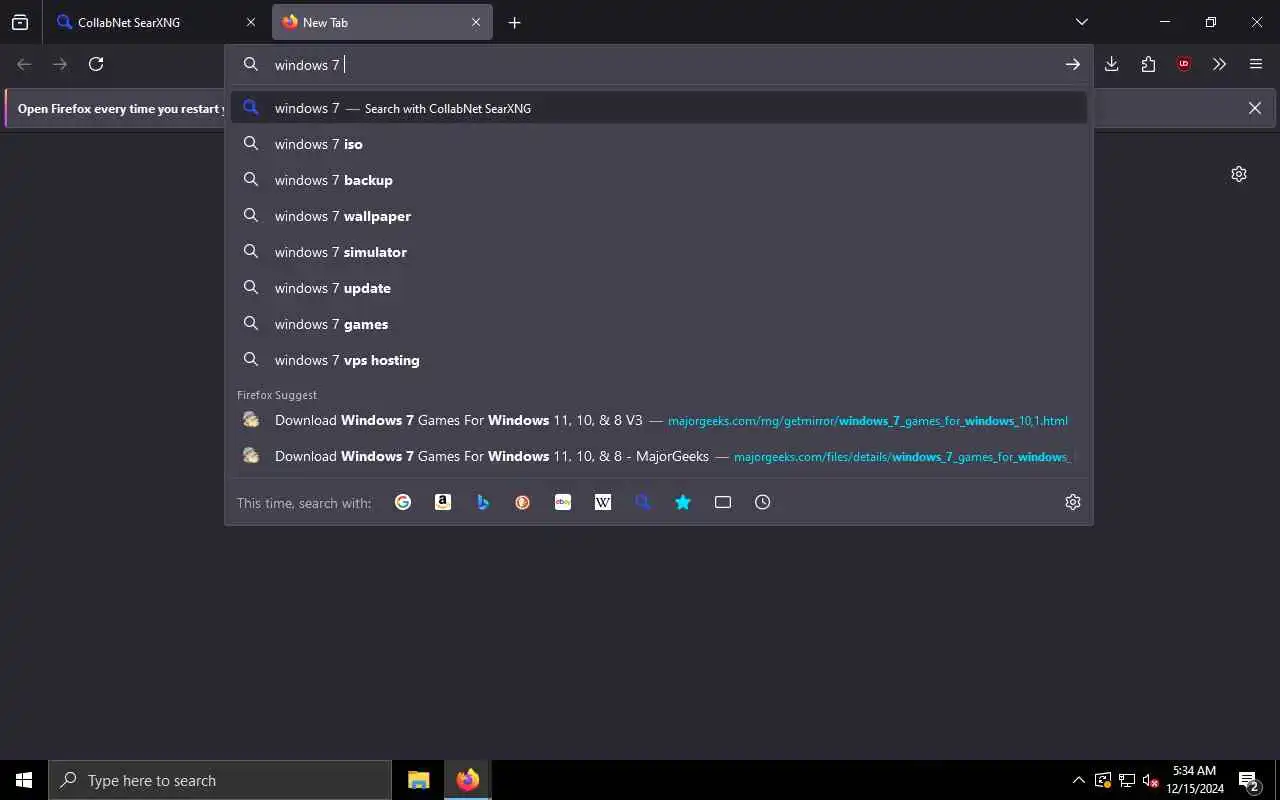Viewport: 1280px width, 800px height.
Task: Choose suggestion 'windows 7 update'
Action: (659, 288)
